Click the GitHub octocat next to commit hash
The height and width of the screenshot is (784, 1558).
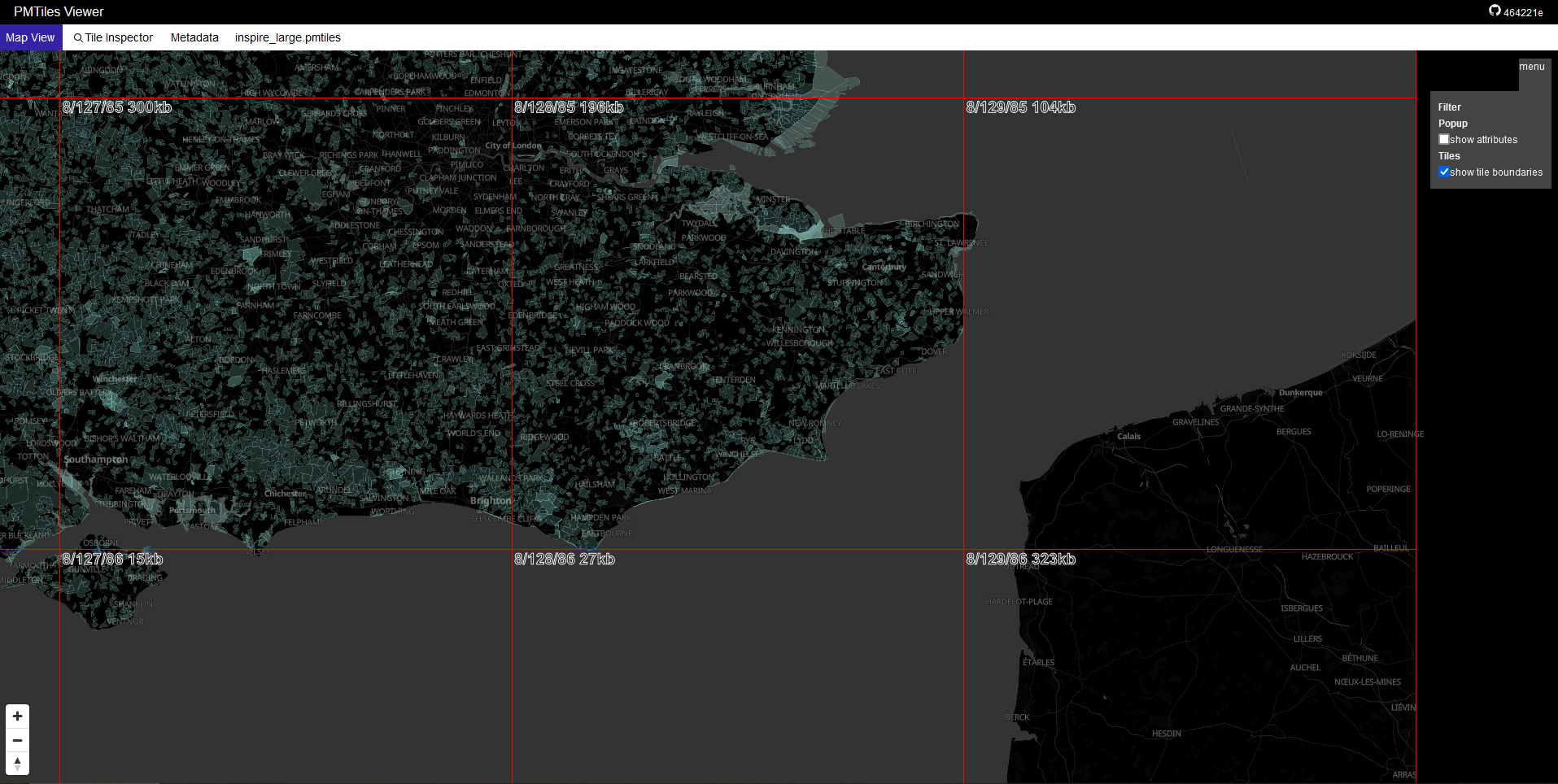(1495, 11)
